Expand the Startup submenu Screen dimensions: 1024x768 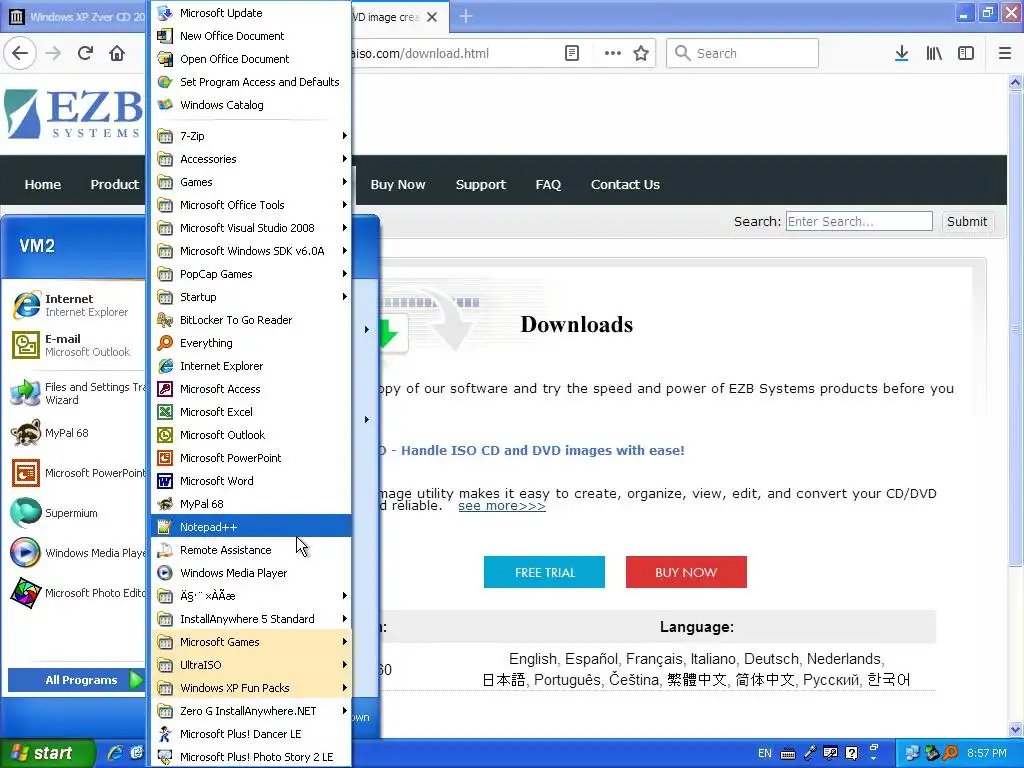(x=251, y=297)
